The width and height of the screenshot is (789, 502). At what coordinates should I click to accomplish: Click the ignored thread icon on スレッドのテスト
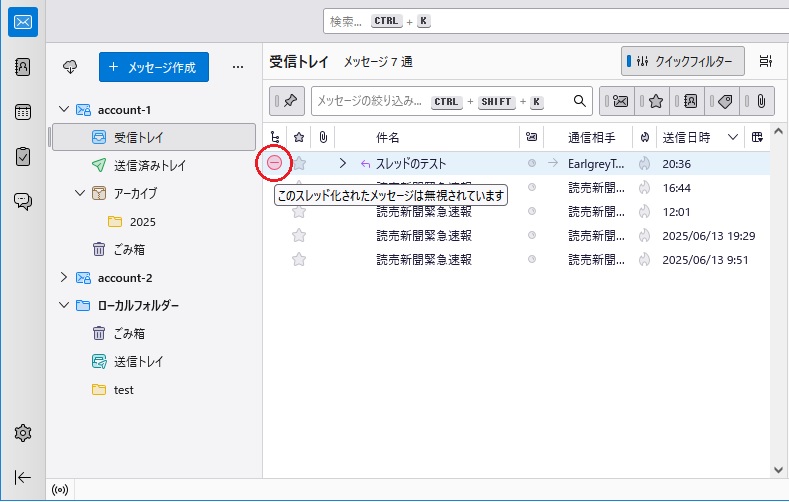(274, 163)
